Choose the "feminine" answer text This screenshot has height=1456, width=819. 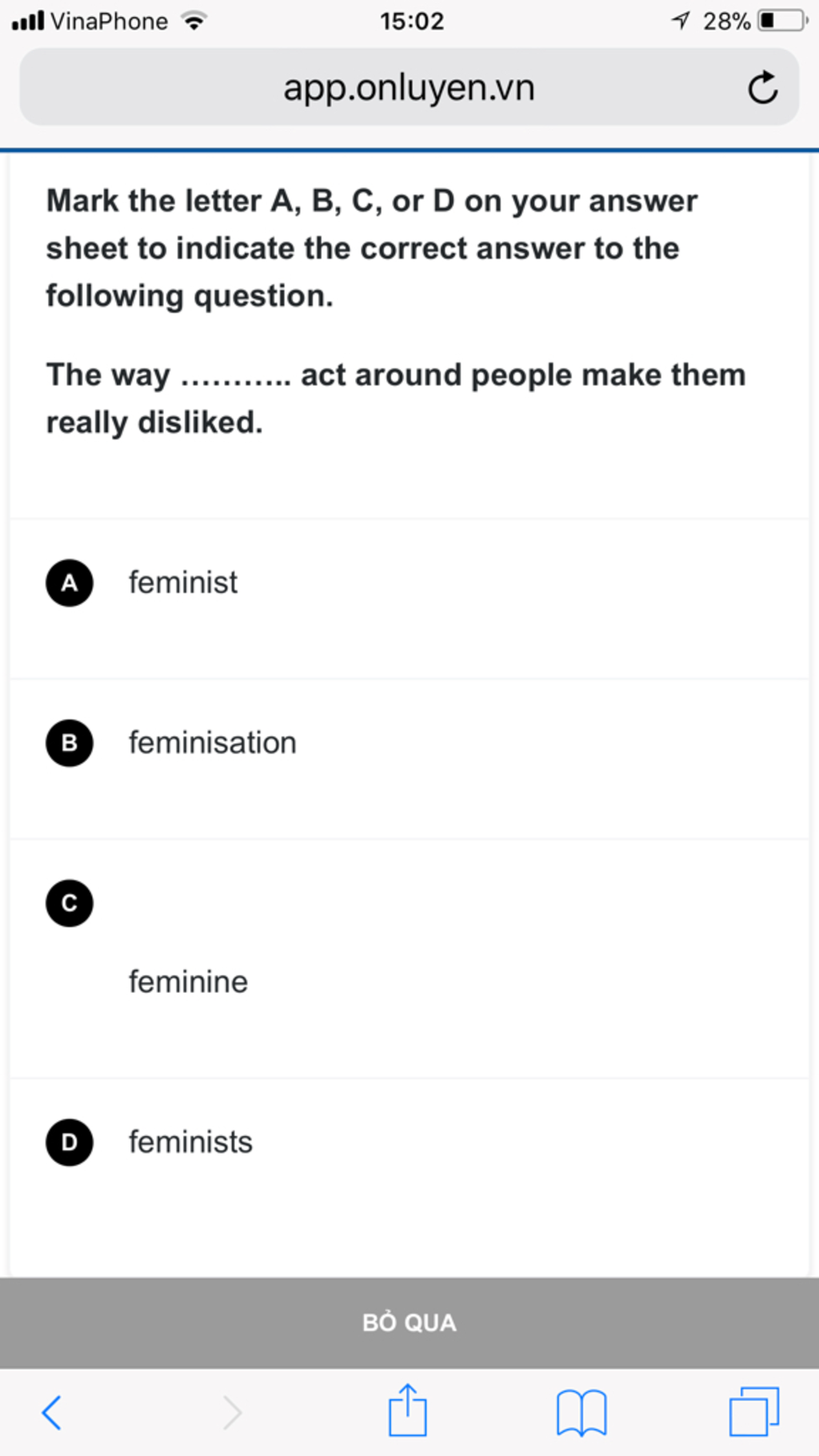click(189, 982)
